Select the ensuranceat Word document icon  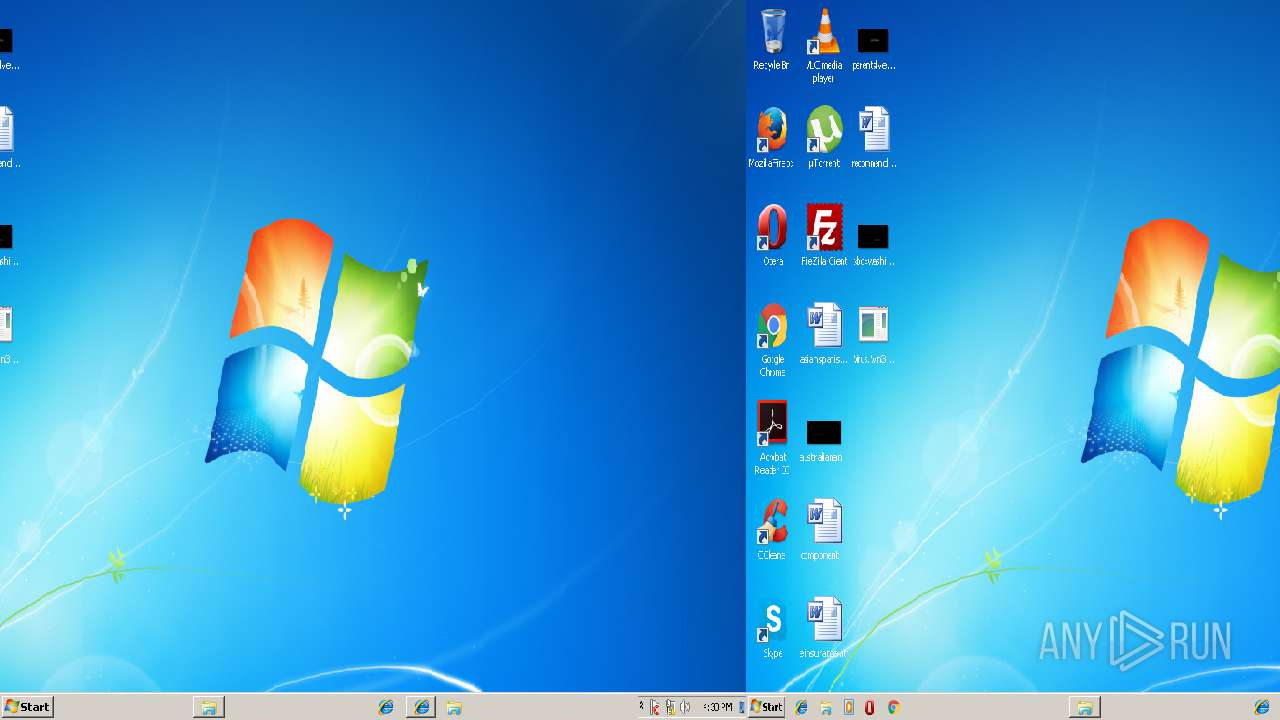[823, 628]
